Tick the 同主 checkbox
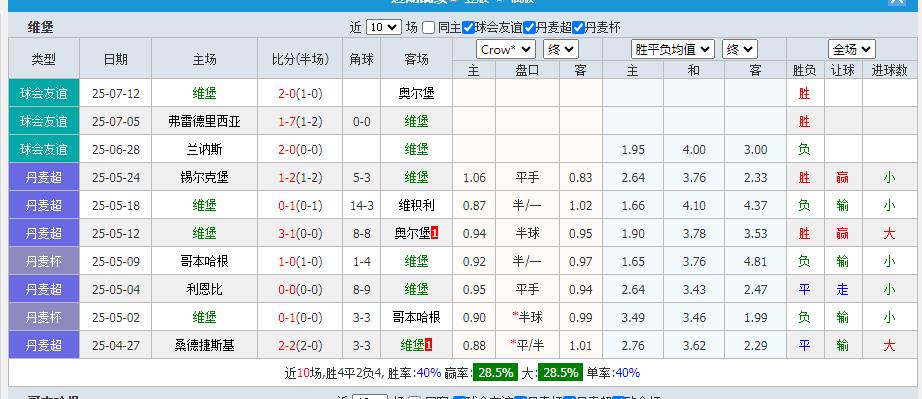This screenshot has width=922, height=399. pyautogui.click(x=429, y=28)
